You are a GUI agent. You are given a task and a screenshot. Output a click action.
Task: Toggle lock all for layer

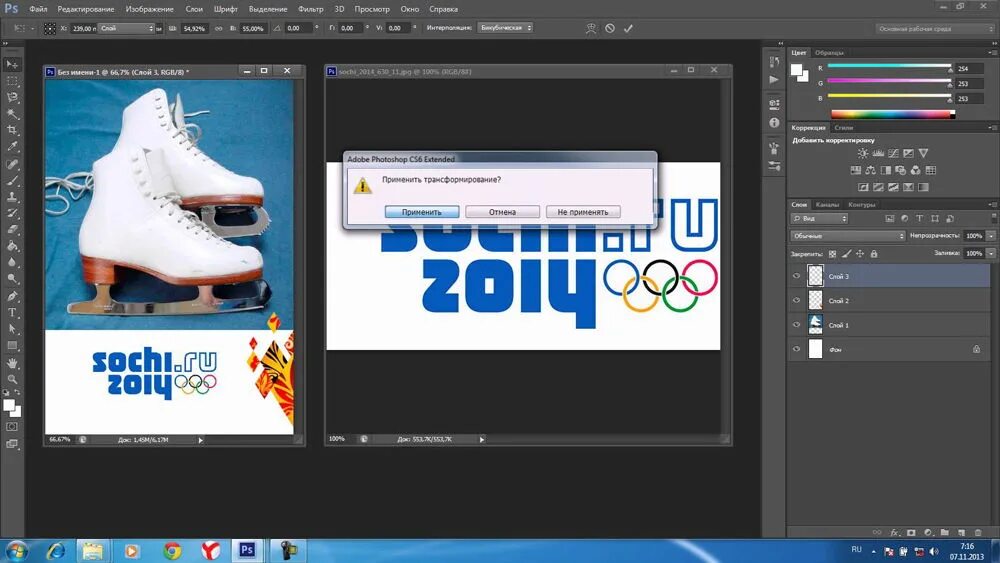(x=874, y=254)
